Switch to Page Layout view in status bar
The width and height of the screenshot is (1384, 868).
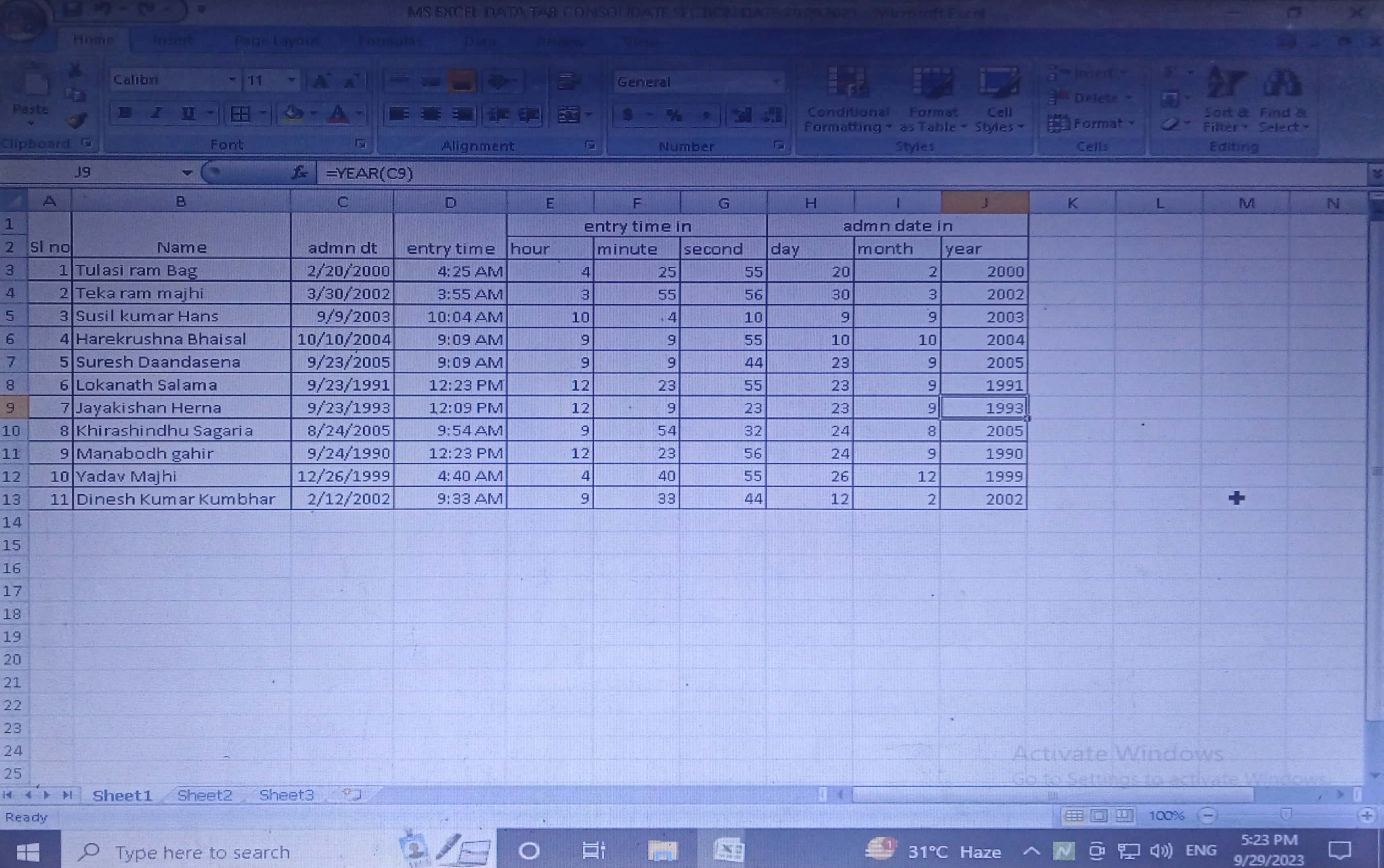pos(1098,816)
